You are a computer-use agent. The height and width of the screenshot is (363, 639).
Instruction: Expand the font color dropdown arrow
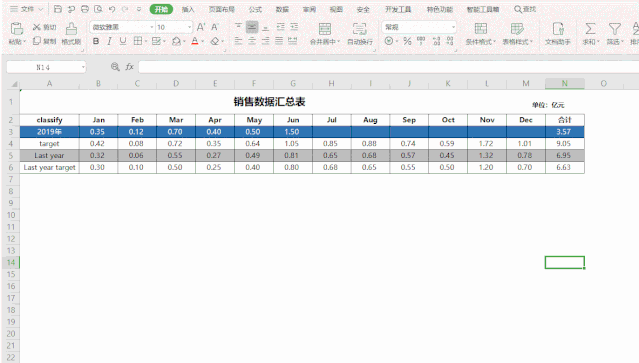(x=203, y=41)
